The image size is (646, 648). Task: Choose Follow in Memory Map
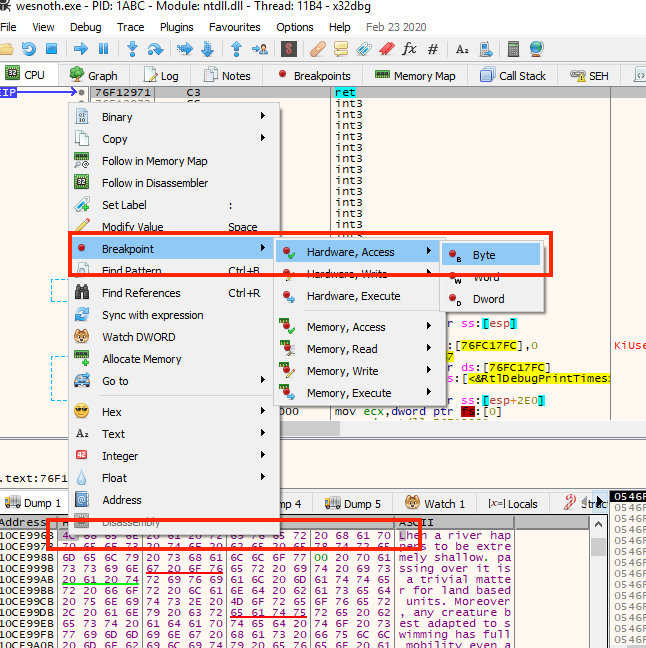point(174,161)
